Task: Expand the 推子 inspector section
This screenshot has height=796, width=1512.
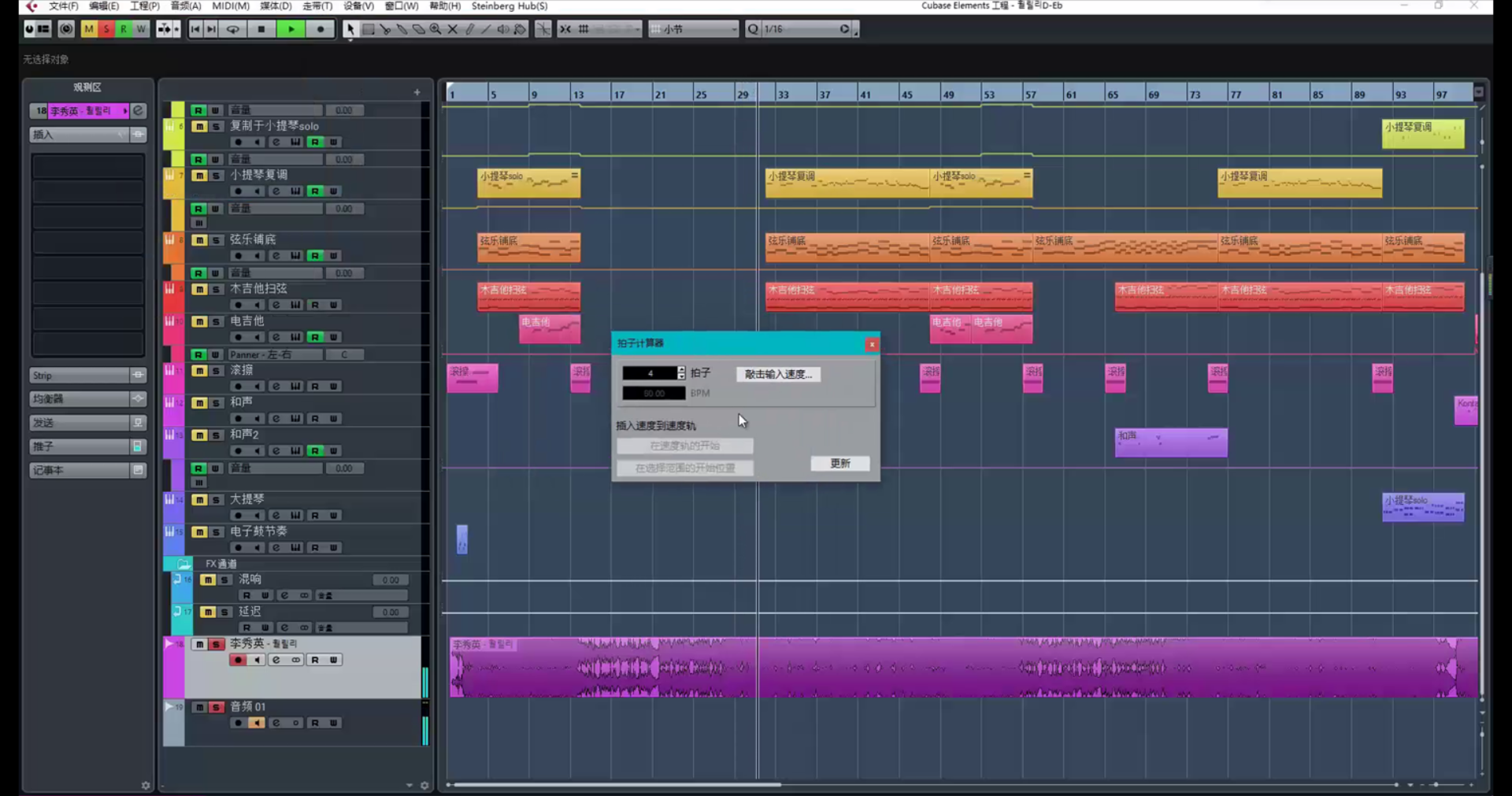Action: pyautogui.click(x=88, y=446)
